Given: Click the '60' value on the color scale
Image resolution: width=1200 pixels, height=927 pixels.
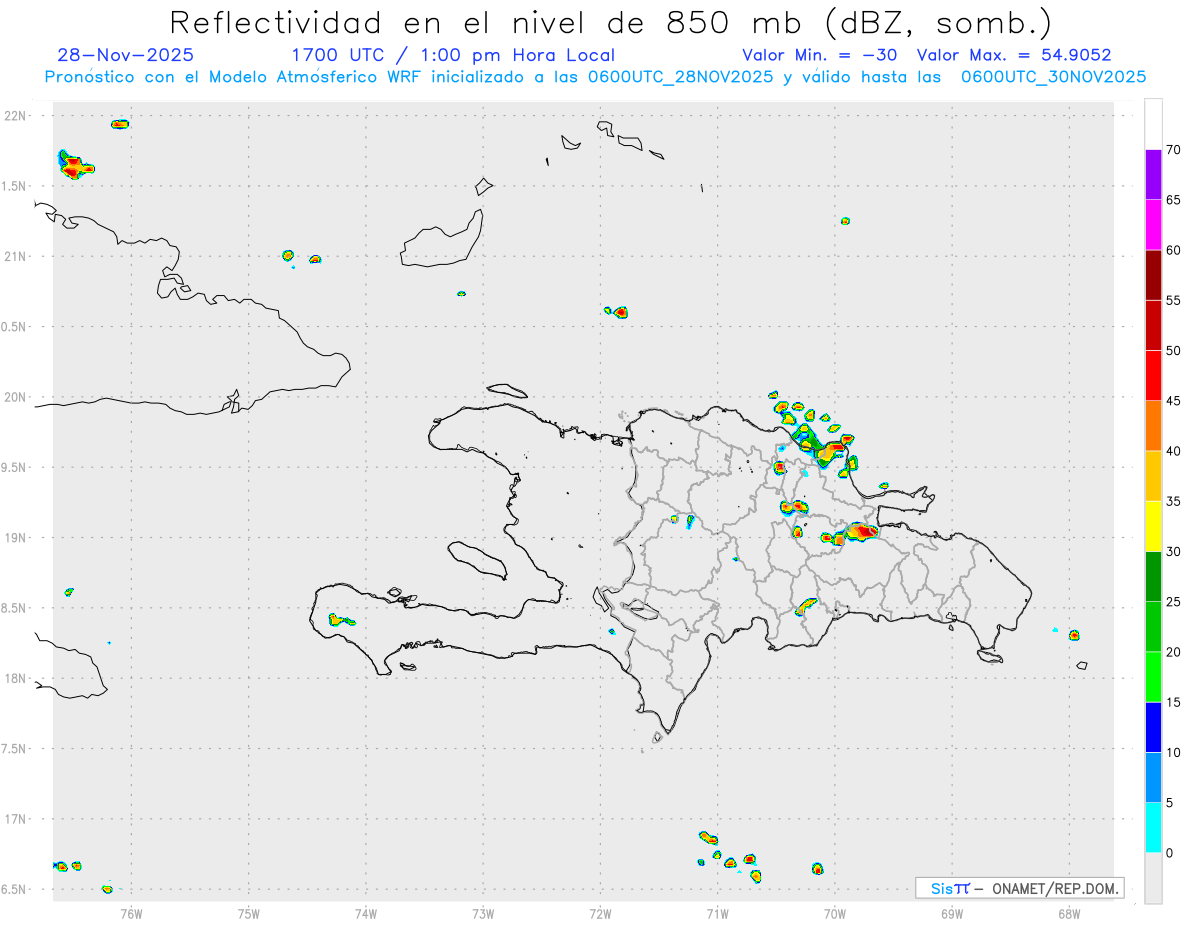Looking at the screenshot, I should pyautogui.click(x=1173, y=250).
